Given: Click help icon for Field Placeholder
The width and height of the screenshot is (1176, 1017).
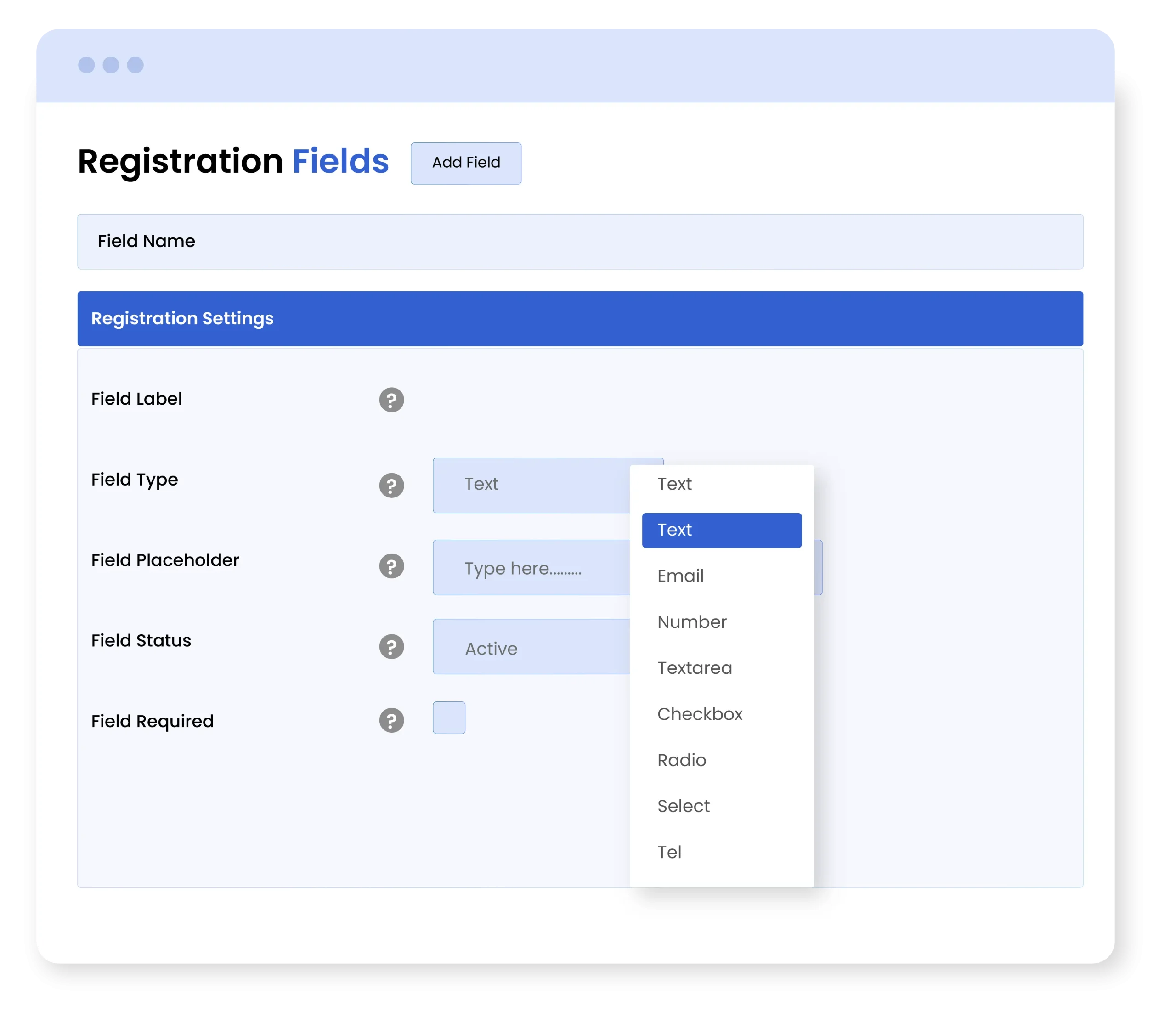Looking at the screenshot, I should [x=391, y=566].
